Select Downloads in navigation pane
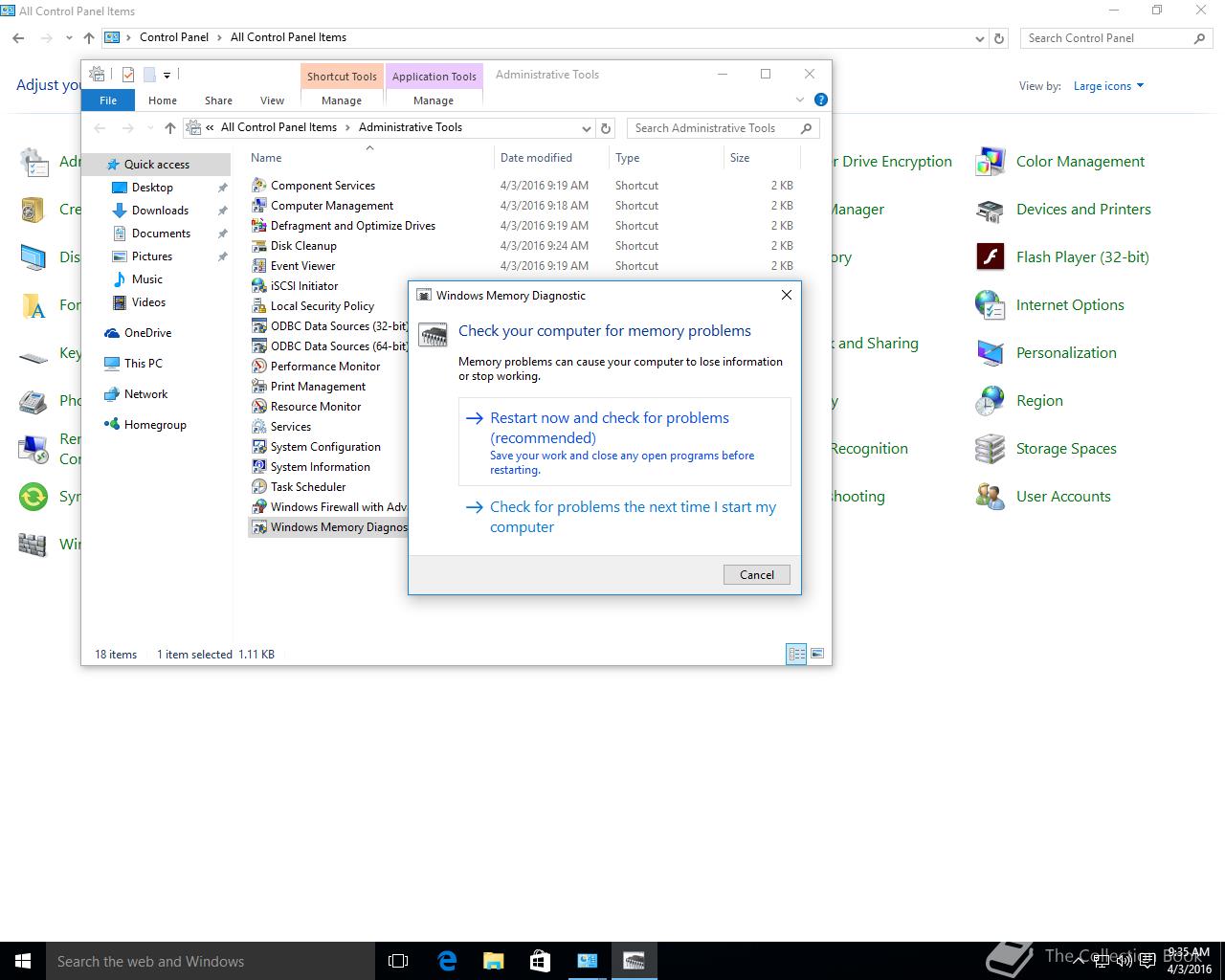1225x980 pixels. pyautogui.click(x=160, y=211)
